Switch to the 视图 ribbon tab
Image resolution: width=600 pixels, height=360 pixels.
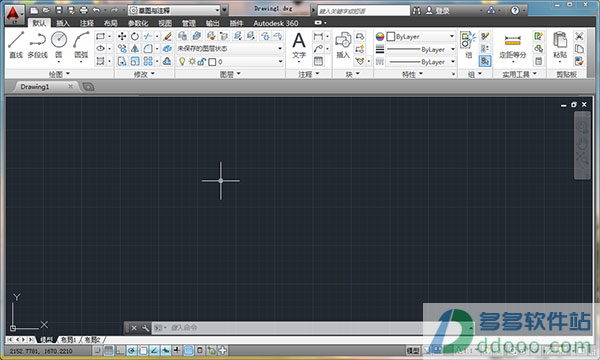pos(165,23)
